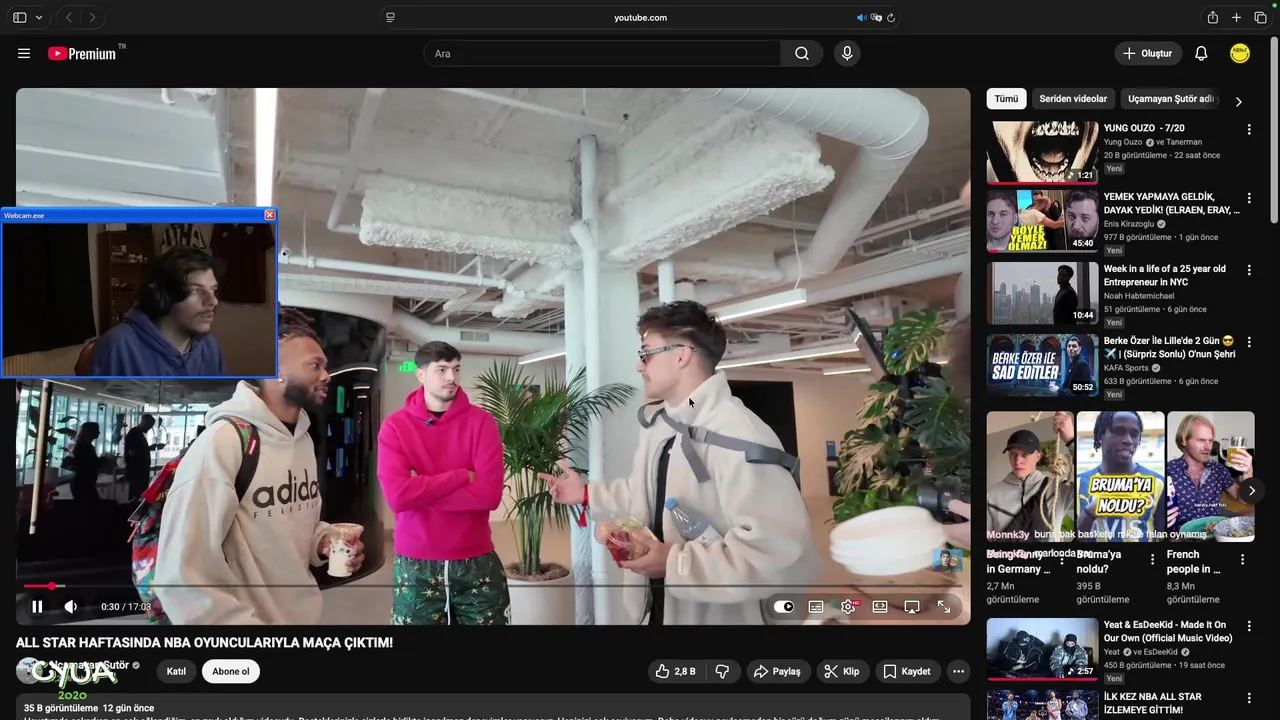This screenshot has width=1280, height=720.
Task: Open Yeat & EsDeeKid video title
Action: coord(1168,631)
